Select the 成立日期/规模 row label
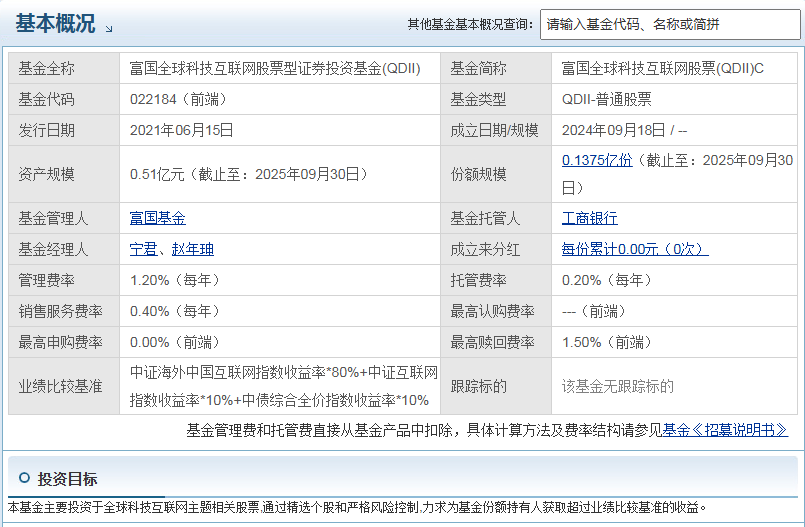805x527 pixels. [494, 130]
